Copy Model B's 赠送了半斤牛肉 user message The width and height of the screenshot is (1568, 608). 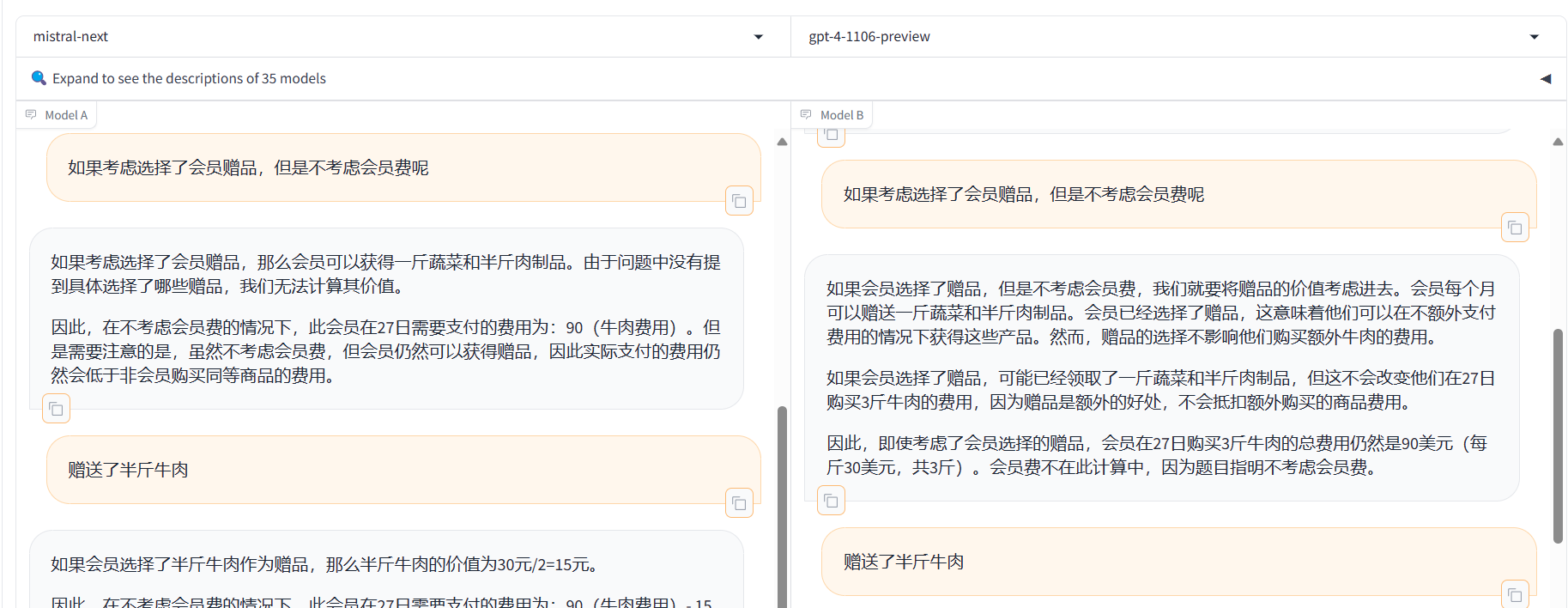pyautogui.click(x=1515, y=594)
